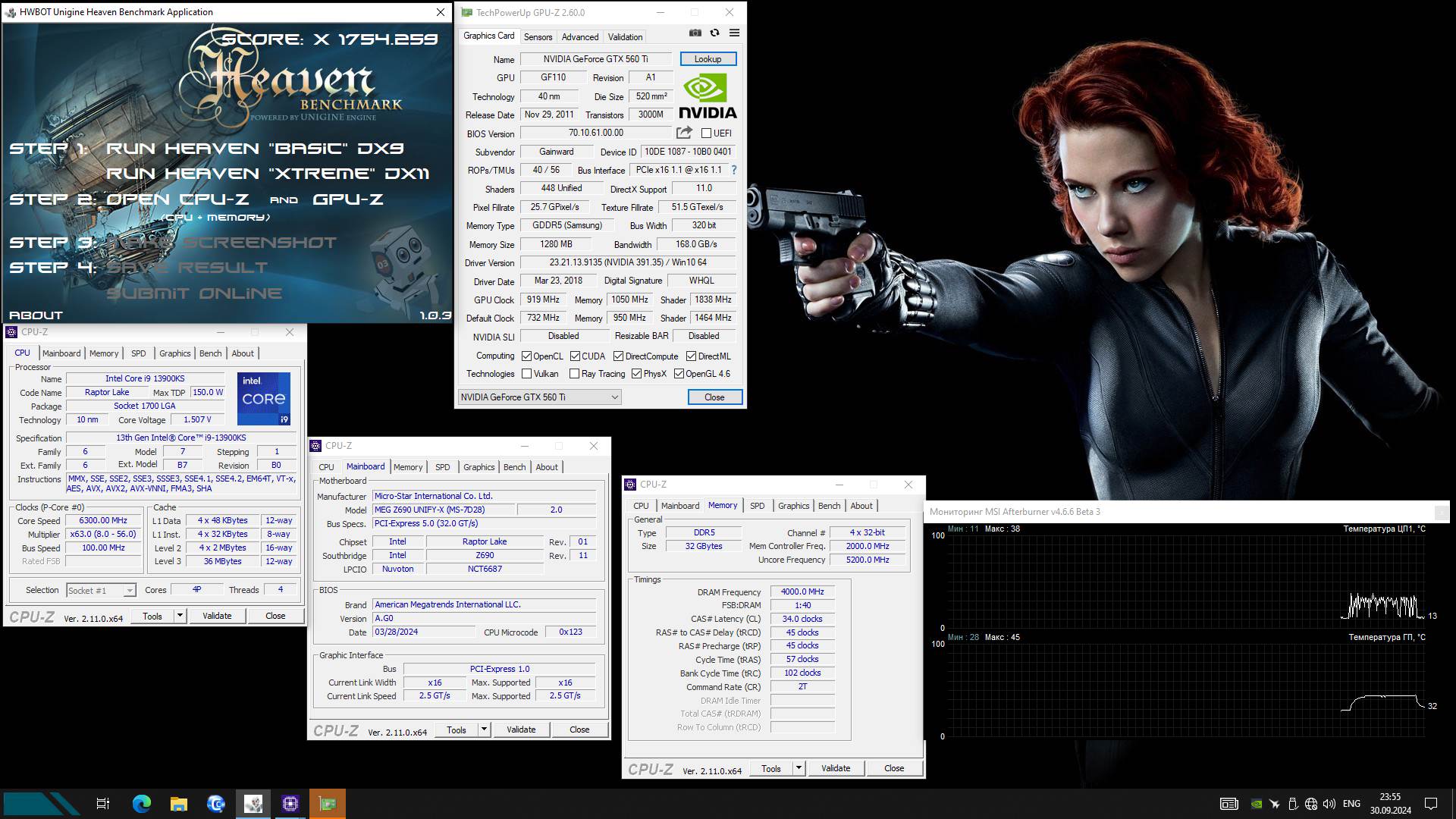1456x819 pixels.
Task: Toggle the DirectML checkbox
Action: point(691,356)
